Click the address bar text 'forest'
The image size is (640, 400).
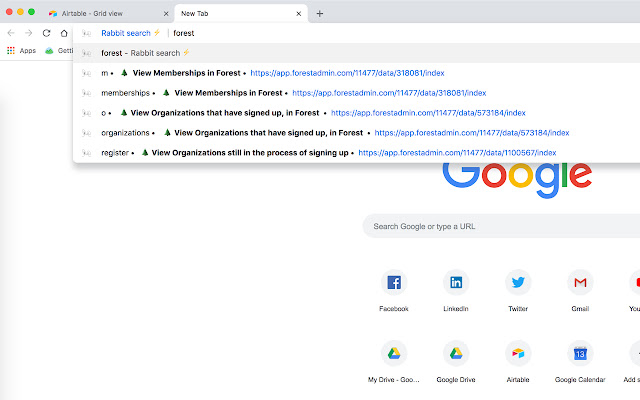[x=184, y=33]
